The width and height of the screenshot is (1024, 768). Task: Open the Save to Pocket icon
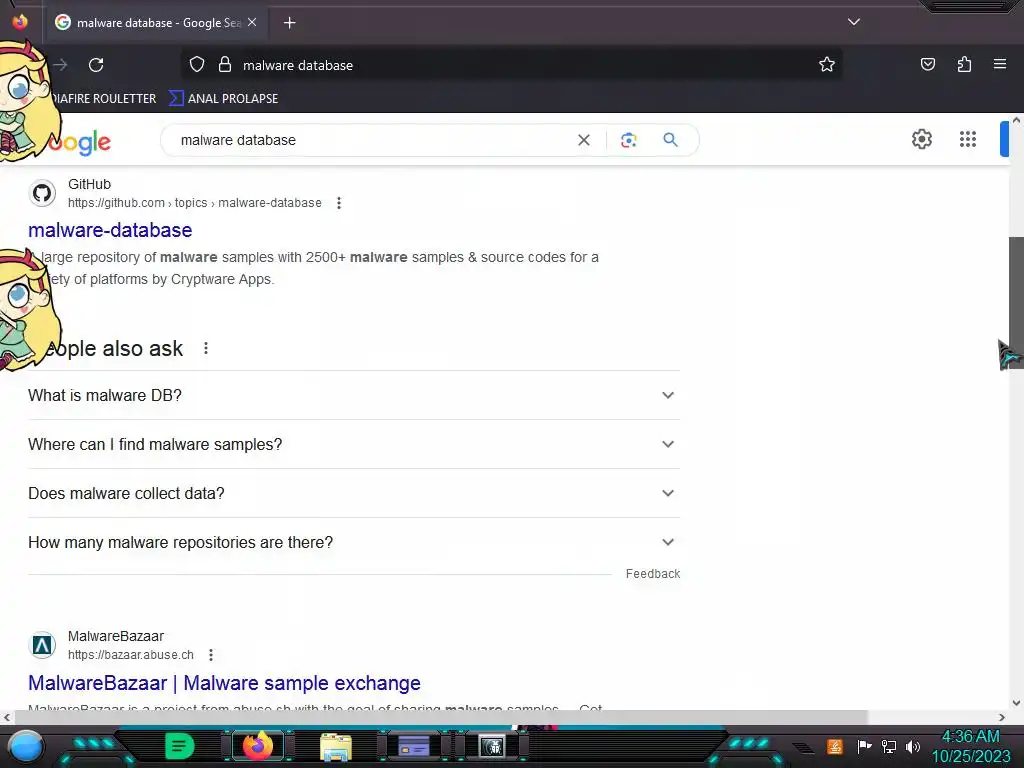[927, 64]
